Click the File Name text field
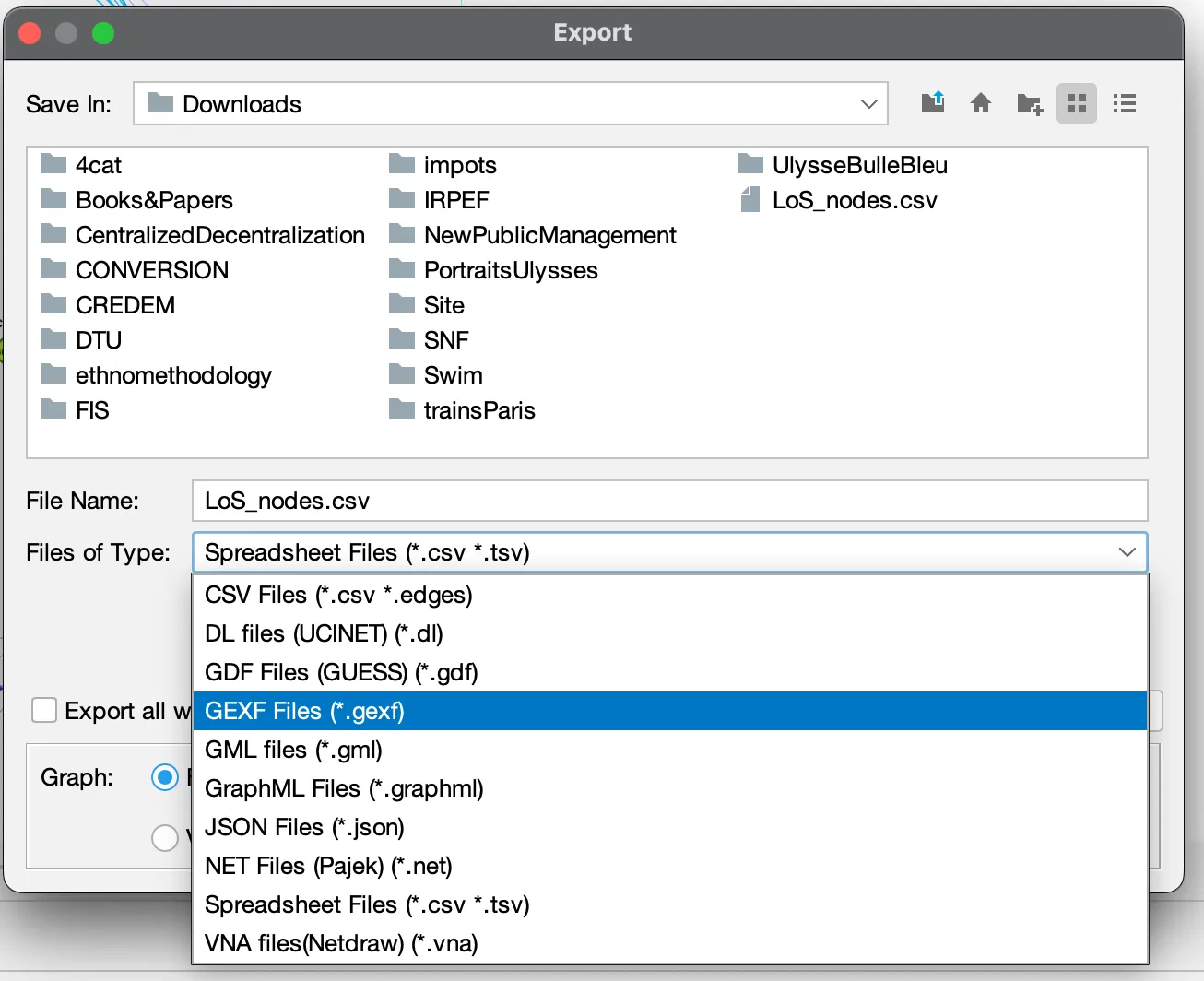The width and height of the screenshot is (1204, 981). pos(669,501)
